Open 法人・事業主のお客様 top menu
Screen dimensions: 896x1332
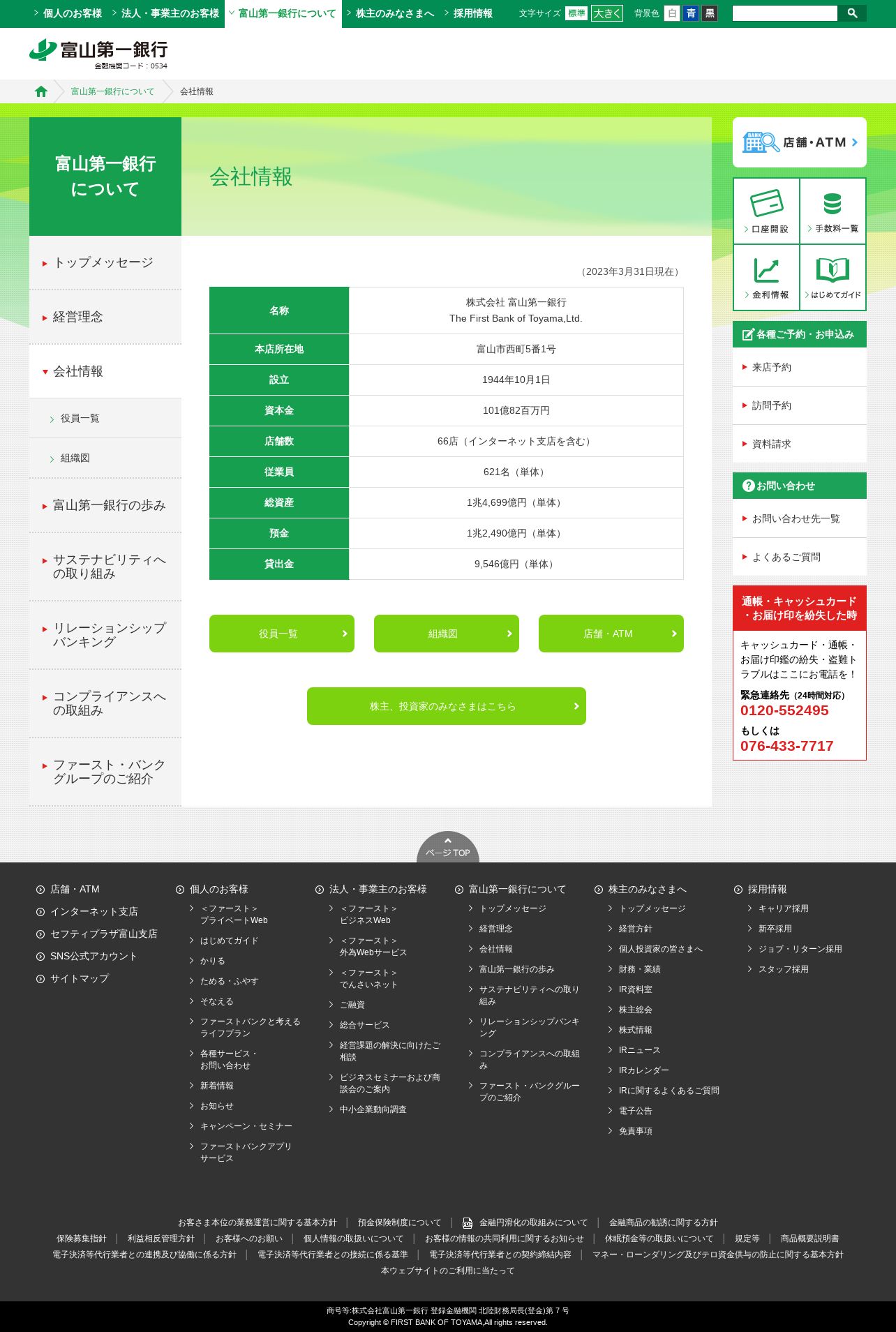tap(165, 13)
